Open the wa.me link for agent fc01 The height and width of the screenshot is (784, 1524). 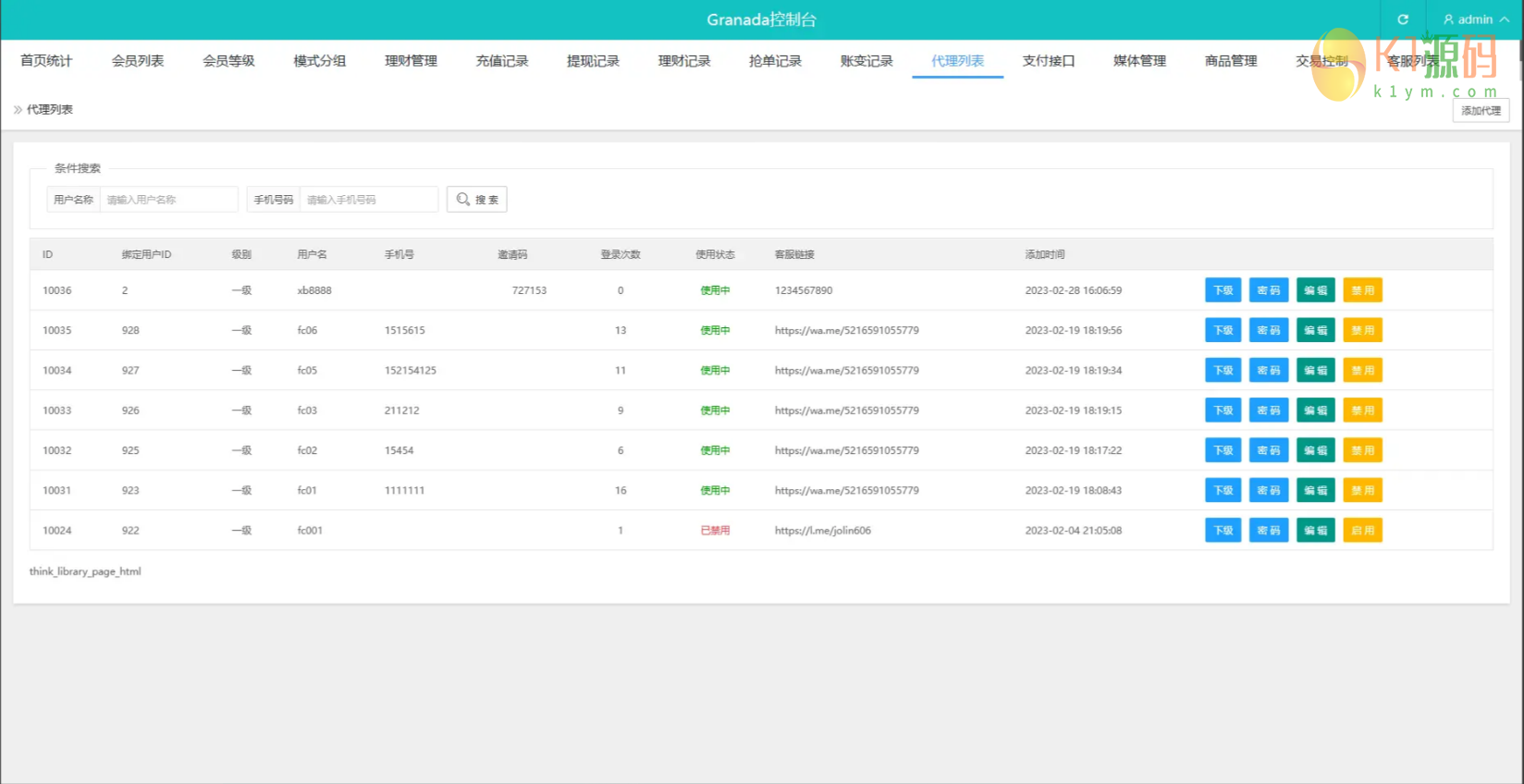pos(846,491)
